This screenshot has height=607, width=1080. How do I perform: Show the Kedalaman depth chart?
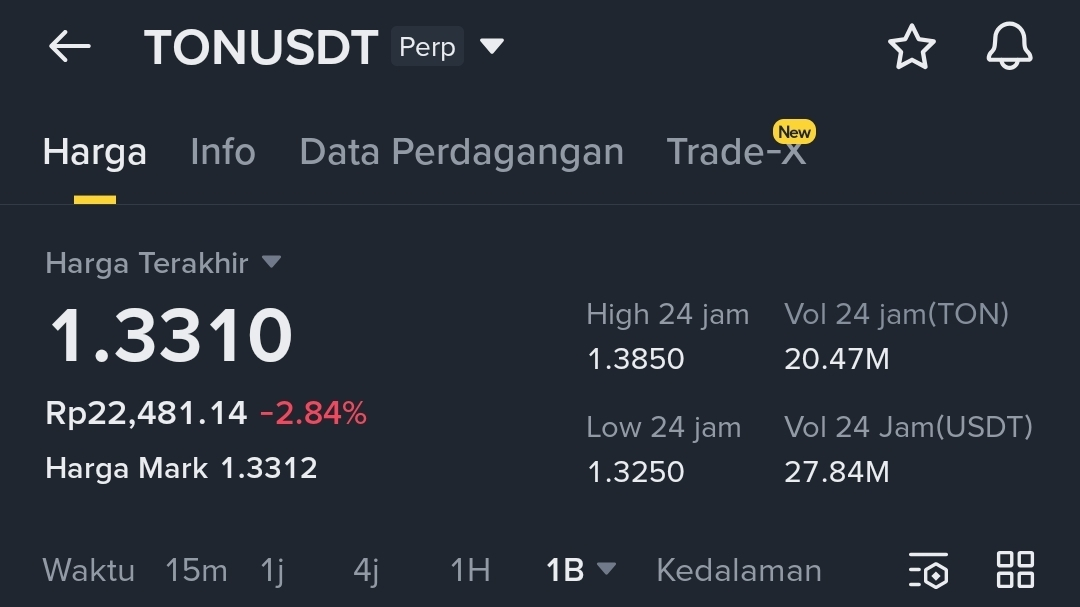coord(739,570)
